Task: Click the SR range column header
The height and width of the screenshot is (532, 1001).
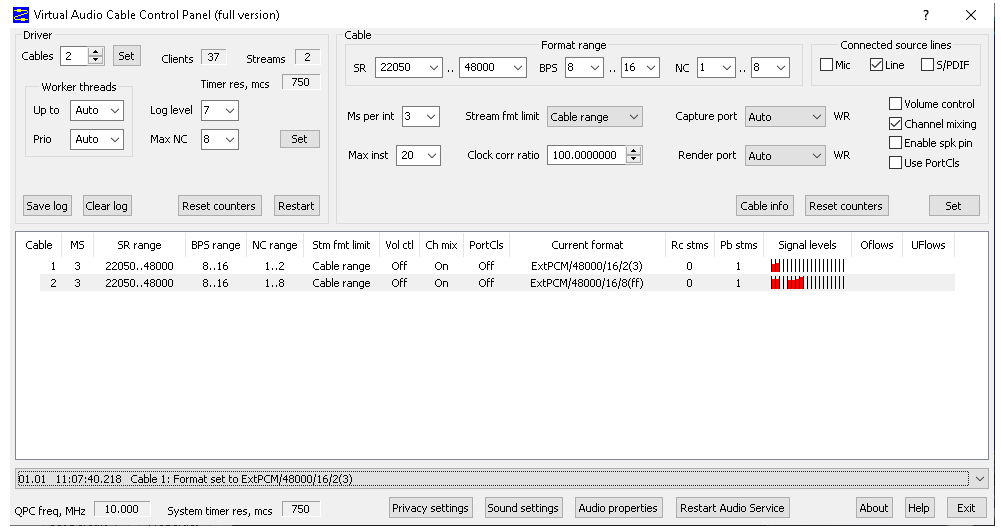Action: 139,245
